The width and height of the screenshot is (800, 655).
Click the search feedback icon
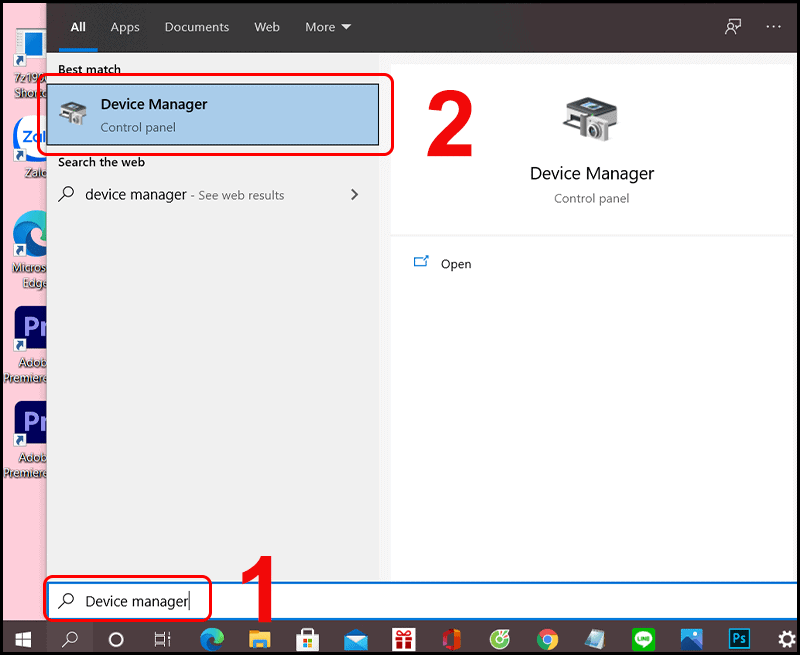pyautogui.click(x=733, y=27)
